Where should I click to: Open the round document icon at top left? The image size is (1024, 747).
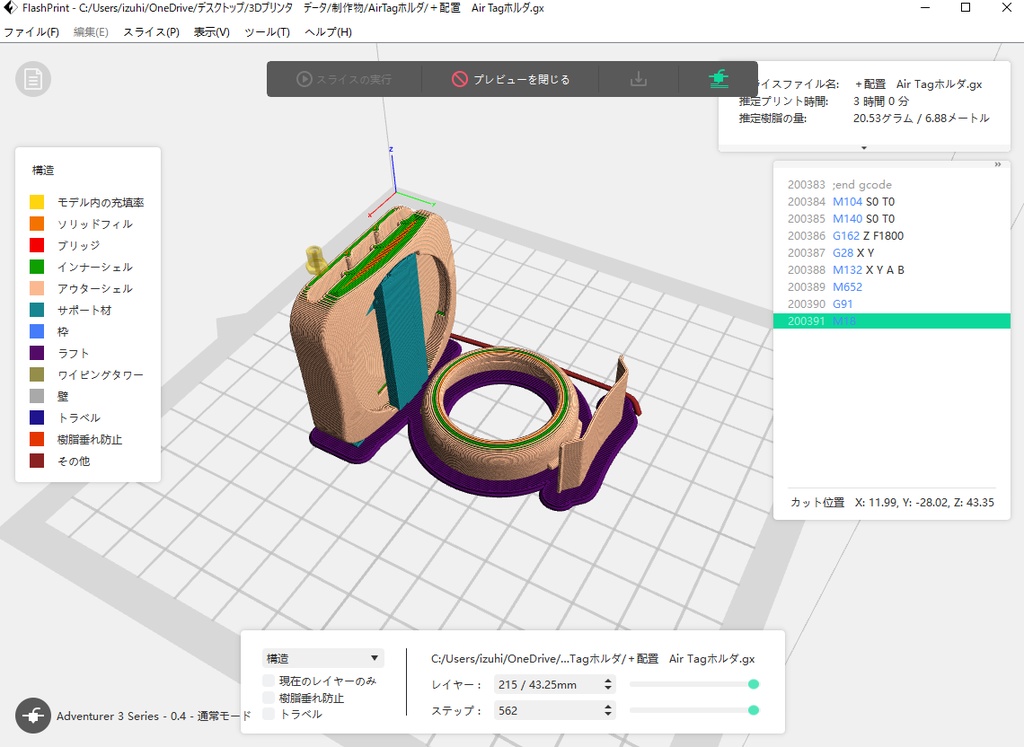(33, 79)
